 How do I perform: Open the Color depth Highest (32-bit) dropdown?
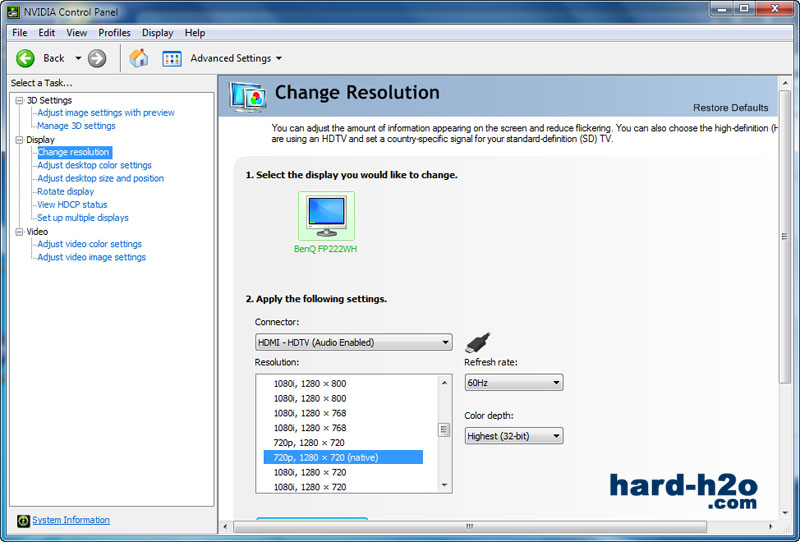coord(514,436)
